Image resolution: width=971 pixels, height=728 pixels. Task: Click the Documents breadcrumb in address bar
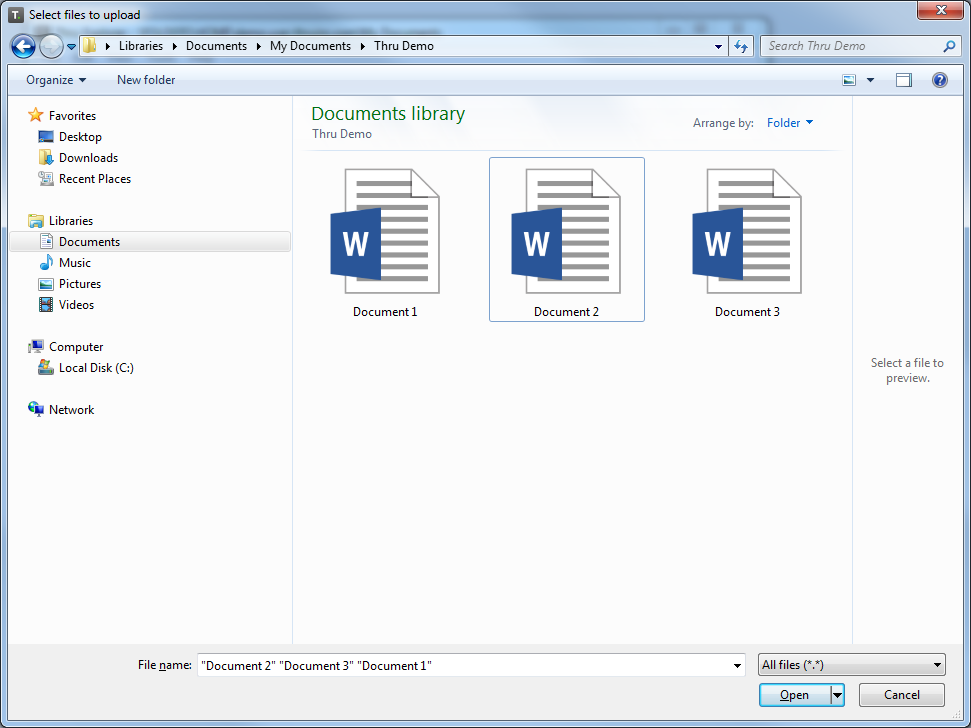[x=216, y=46]
